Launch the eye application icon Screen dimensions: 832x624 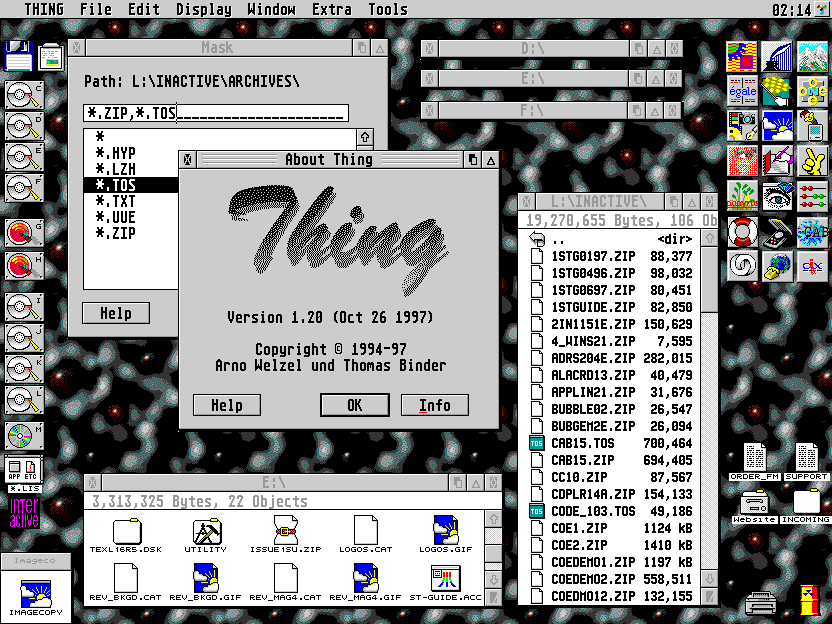777,196
